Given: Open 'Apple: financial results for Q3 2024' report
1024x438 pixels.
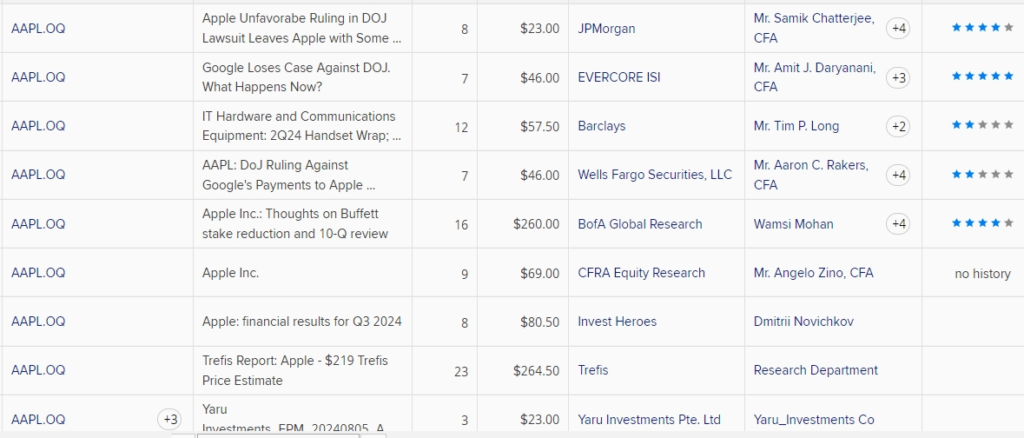Looking at the screenshot, I should tap(301, 321).
